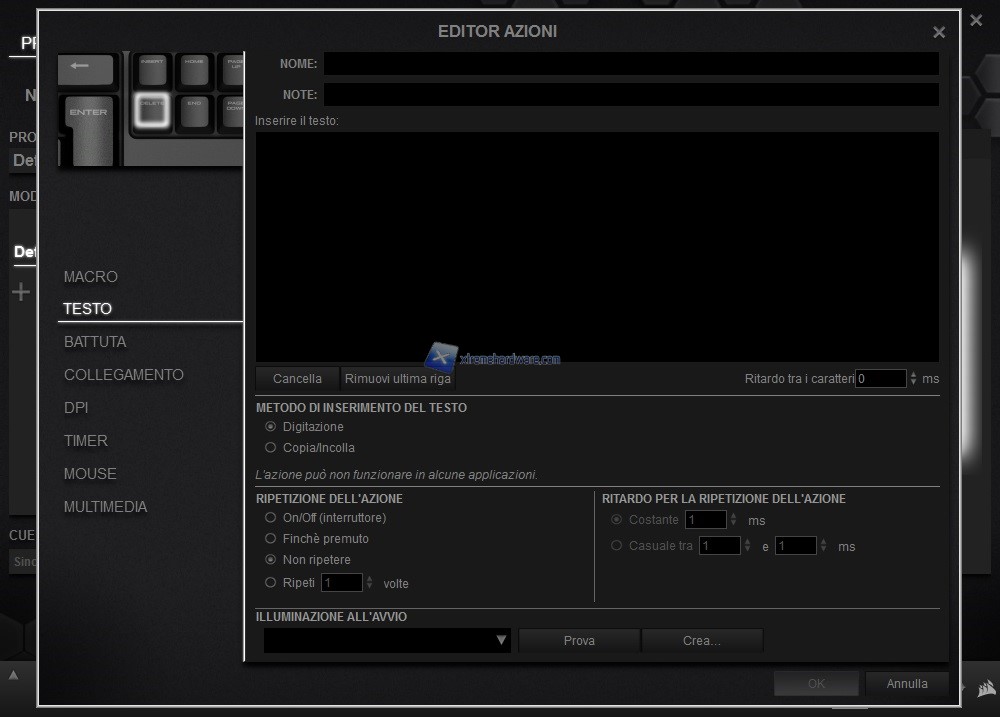The height and width of the screenshot is (717, 1001).
Task: Click the highlighted Delete key on keyboard image
Action: click(x=152, y=111)
